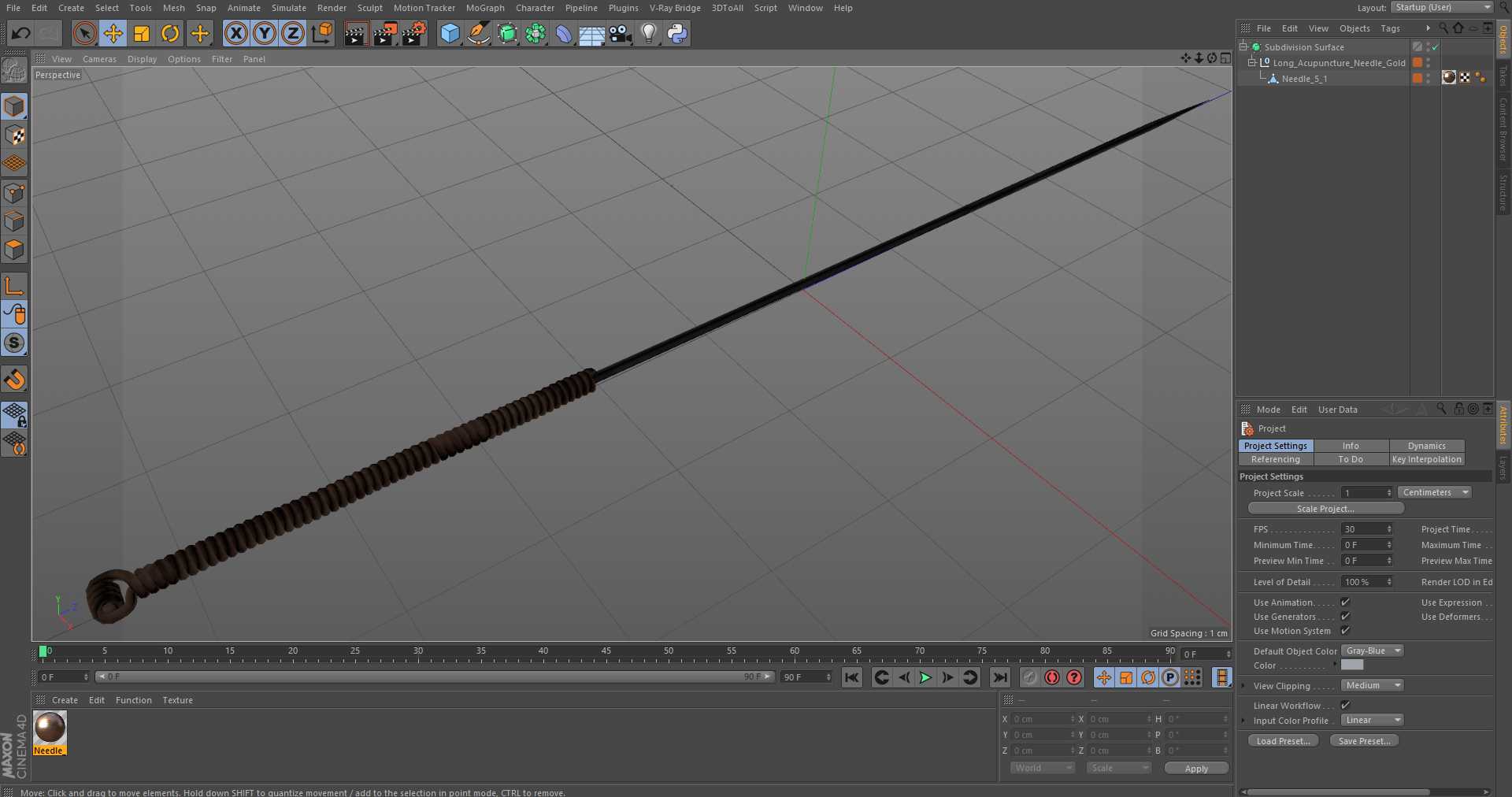
Task: Open Edit Render Settings
Action: (x=414, y=33)
